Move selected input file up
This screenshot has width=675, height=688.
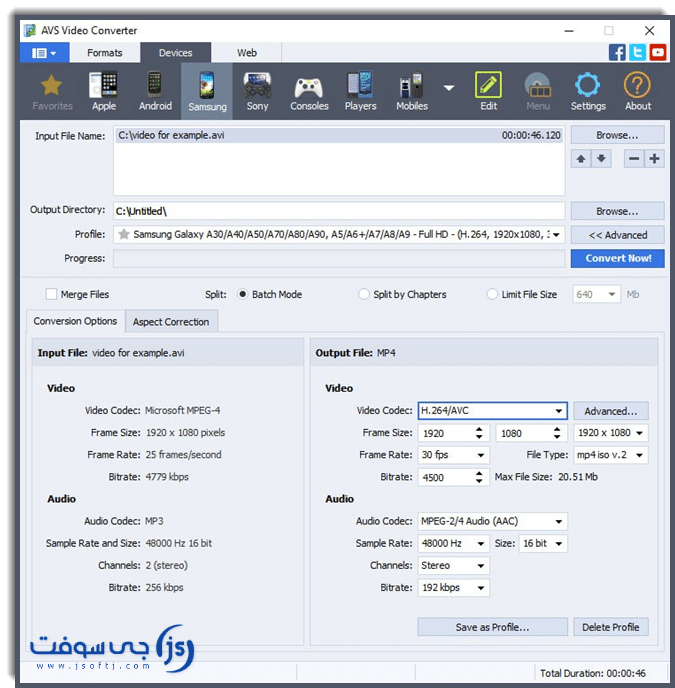[581, 159]
